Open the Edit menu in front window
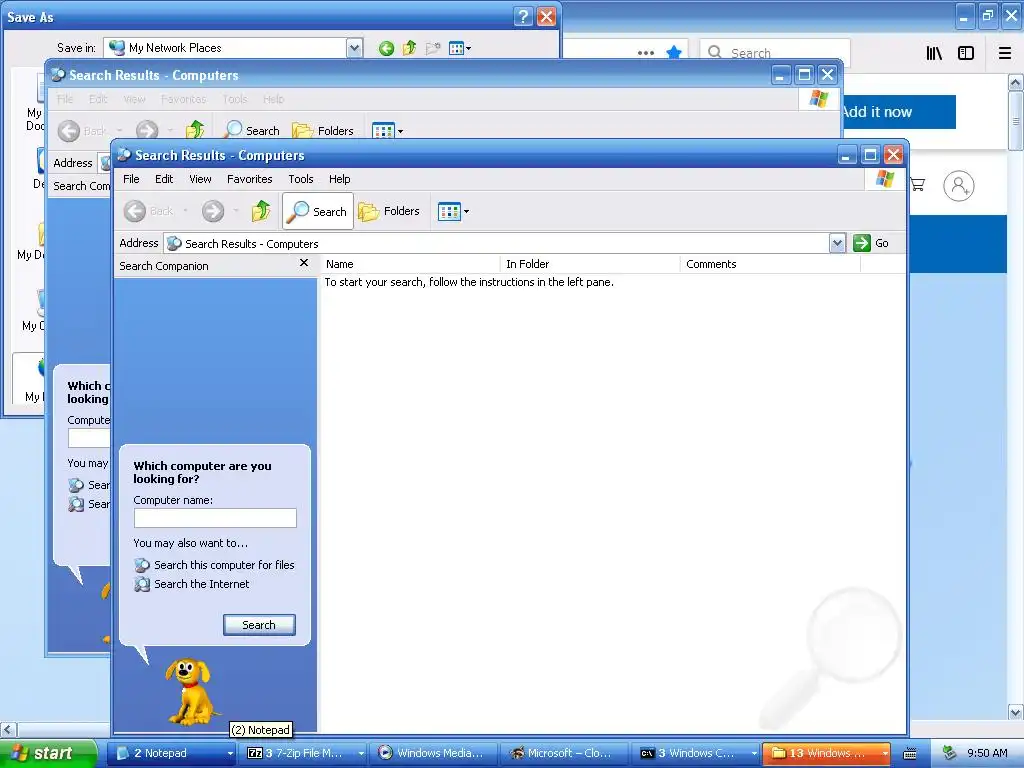The height and width of the screenshot is (768, 1024). coord(164,179)
